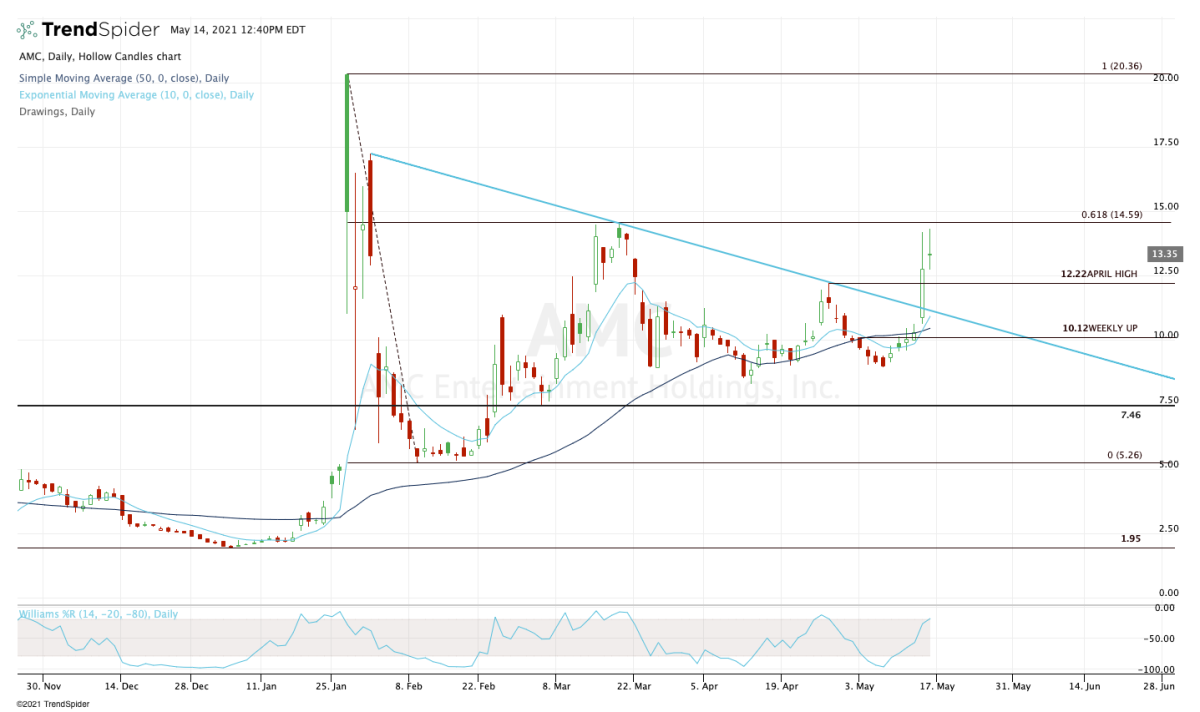Click the '10.12 WEEKLY UP' annotation
The height and width of the screenshot is (712, 1200).
tap(1099, 328)
